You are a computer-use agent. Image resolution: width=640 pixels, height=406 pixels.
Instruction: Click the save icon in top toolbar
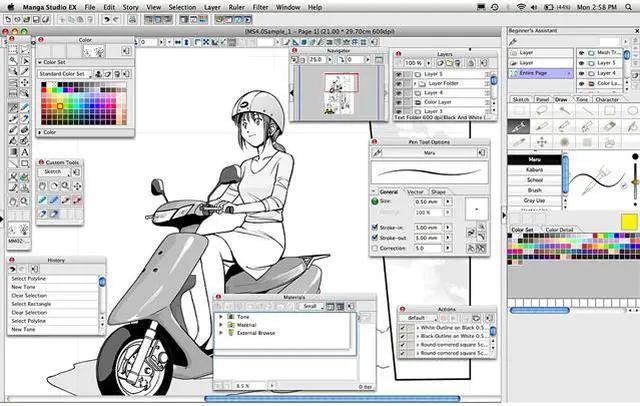click(x=36, y=19)
